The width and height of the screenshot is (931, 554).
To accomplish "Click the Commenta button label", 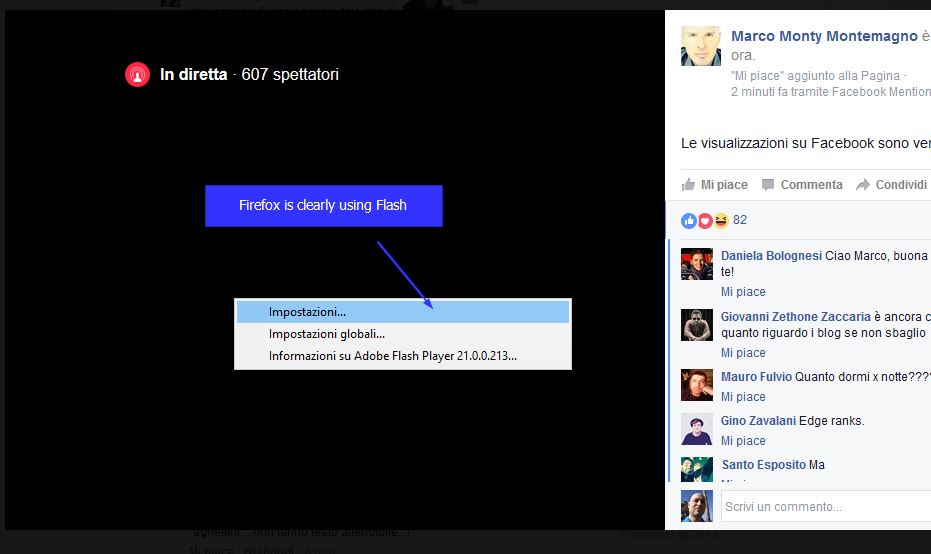I will 811,185.
